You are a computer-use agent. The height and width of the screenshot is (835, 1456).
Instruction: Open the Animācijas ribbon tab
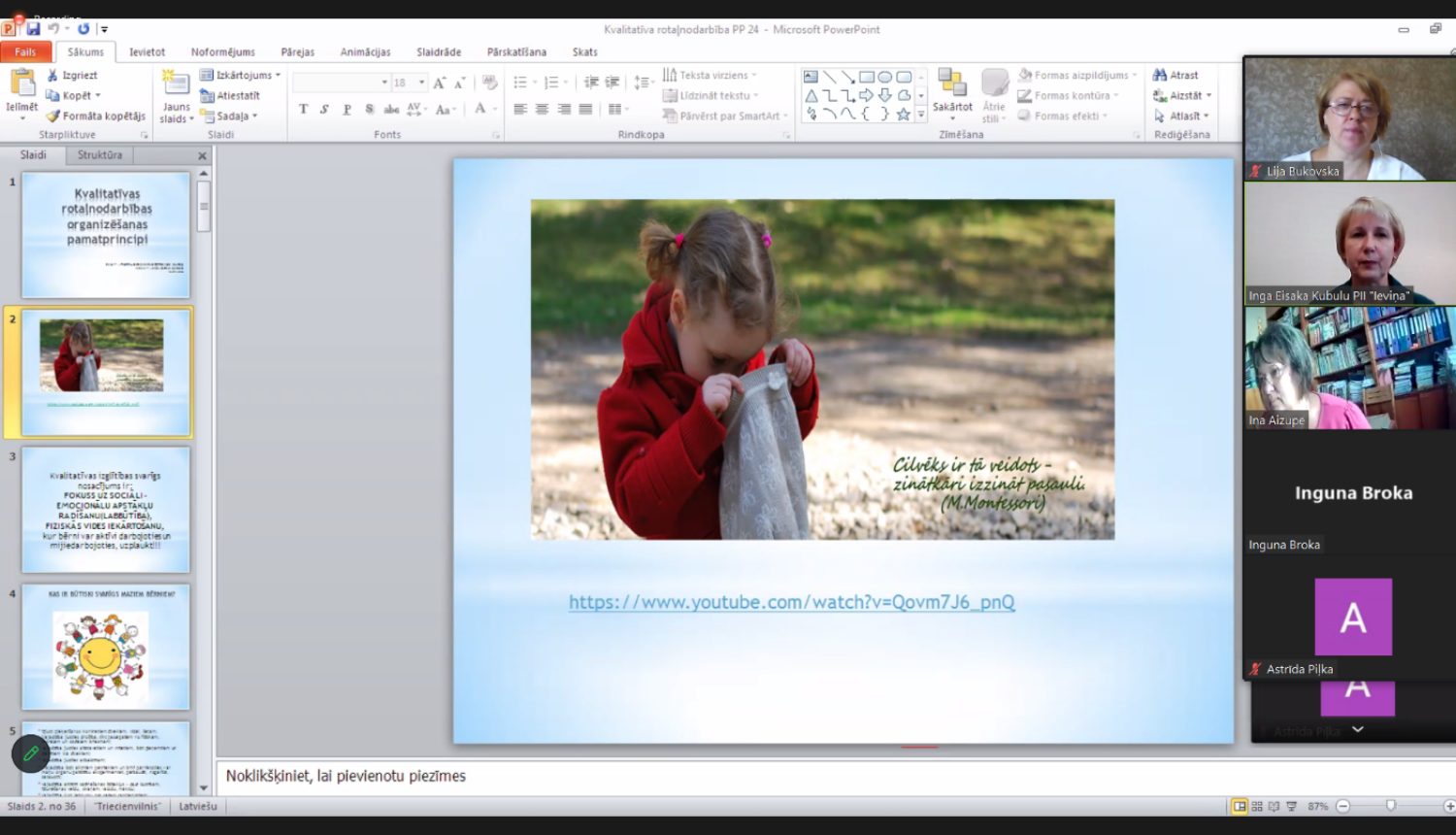[x=365, y=52]
